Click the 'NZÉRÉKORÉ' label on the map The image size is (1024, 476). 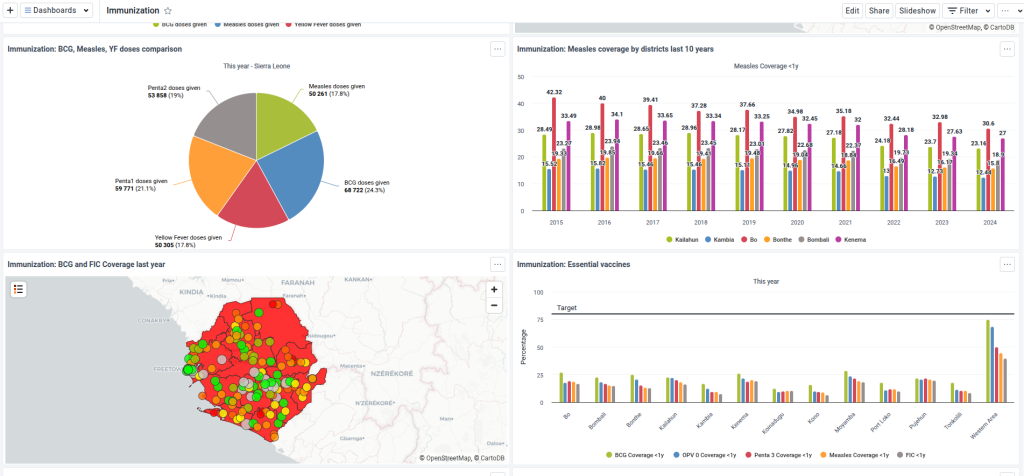pos(392,374)
